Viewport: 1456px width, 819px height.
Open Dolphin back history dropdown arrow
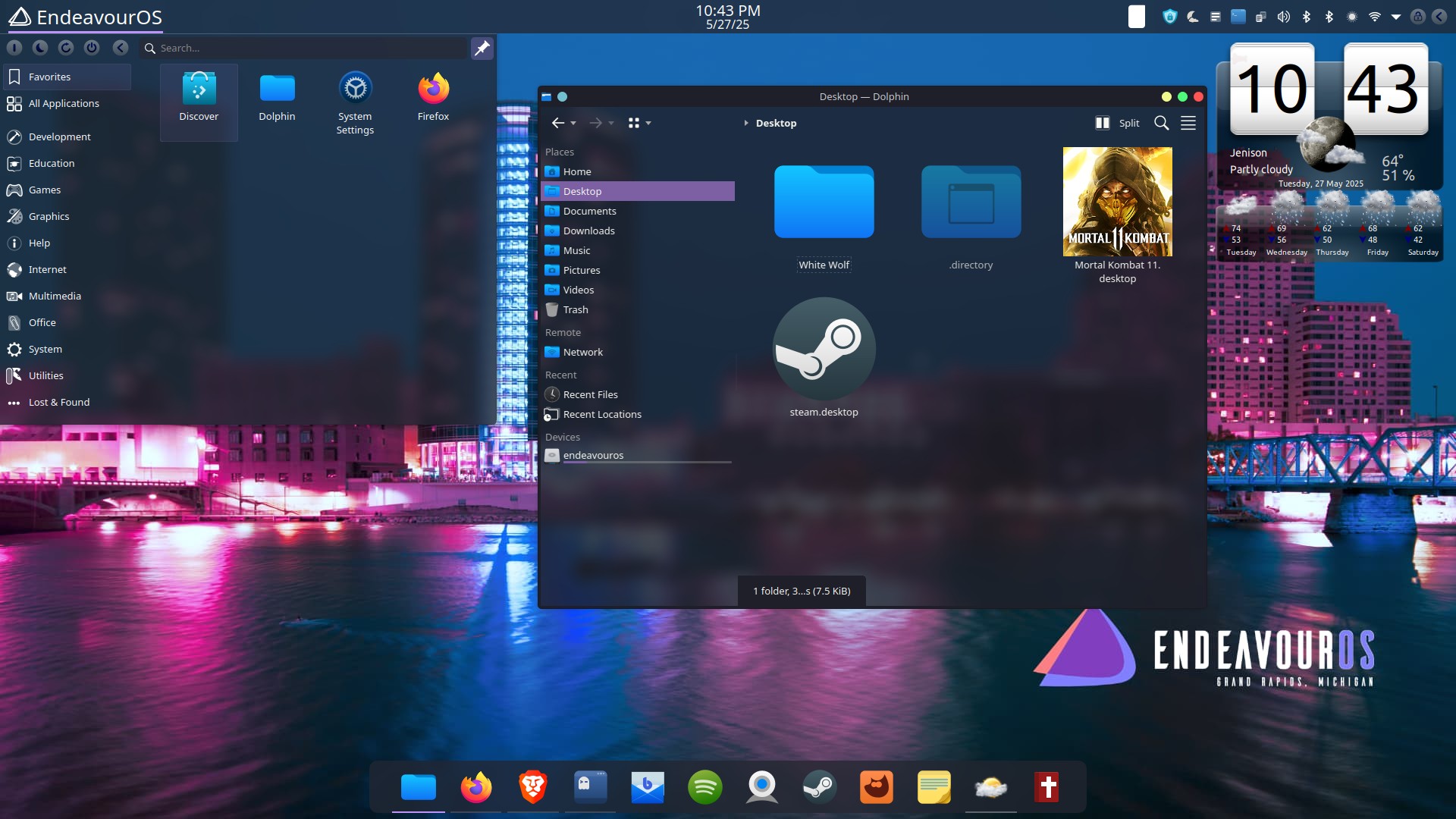[573, 123]
